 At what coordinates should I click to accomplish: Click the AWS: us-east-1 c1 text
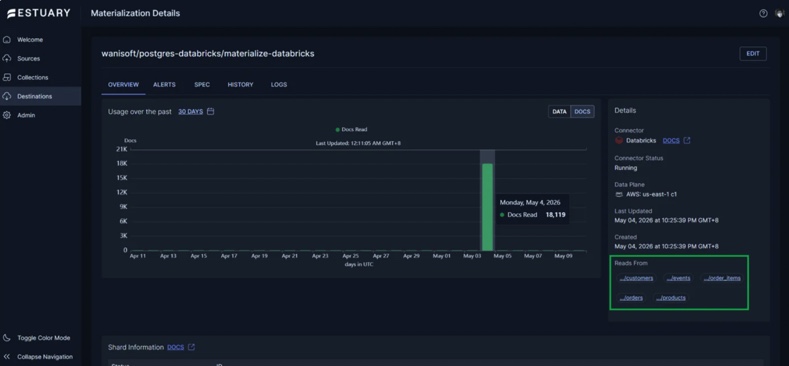652,194
